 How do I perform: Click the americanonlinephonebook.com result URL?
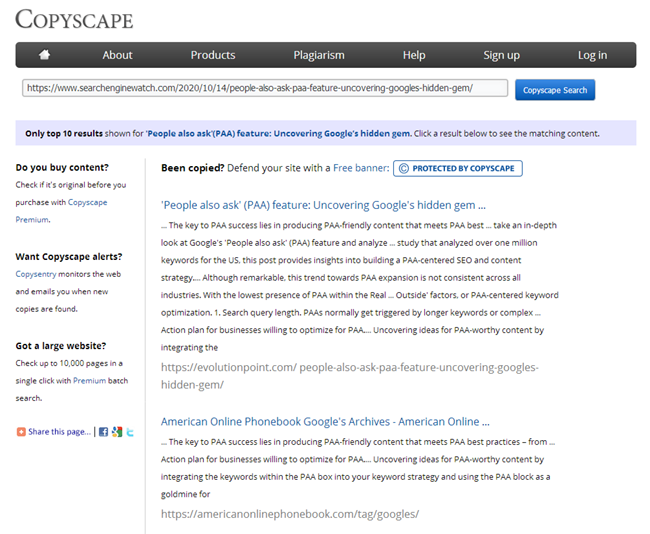pyautogui.click(x=290, y=514)
